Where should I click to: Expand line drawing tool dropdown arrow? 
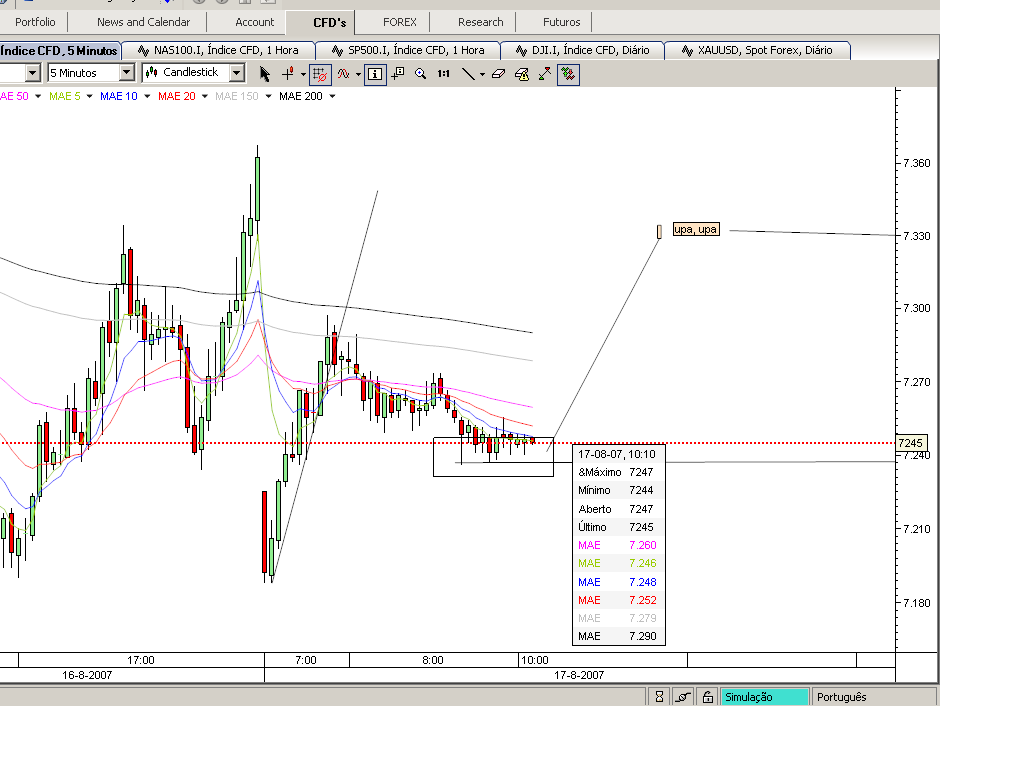coord(482,74)
